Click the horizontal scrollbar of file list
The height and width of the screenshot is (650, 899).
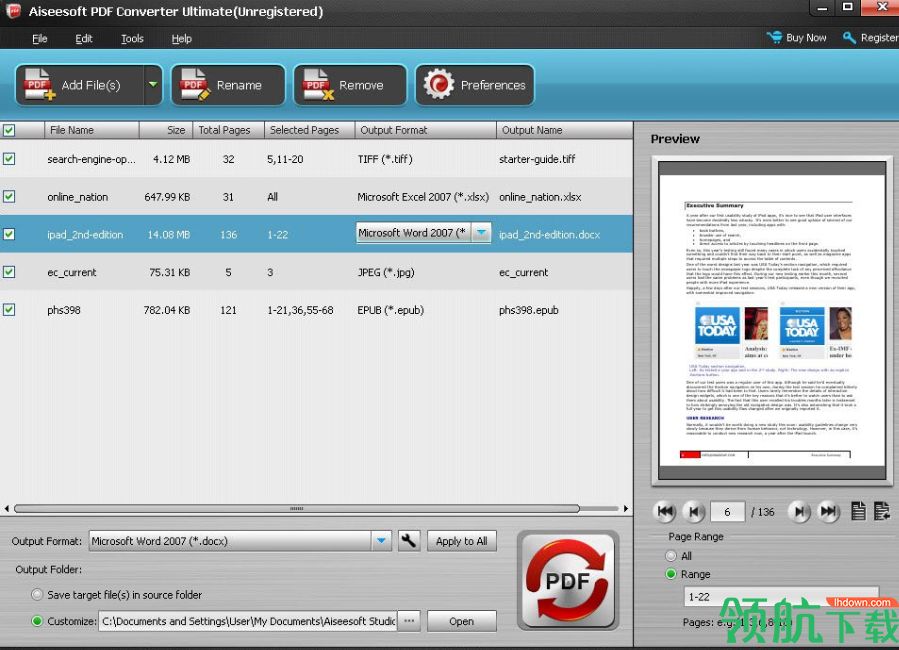coord(296,508)
